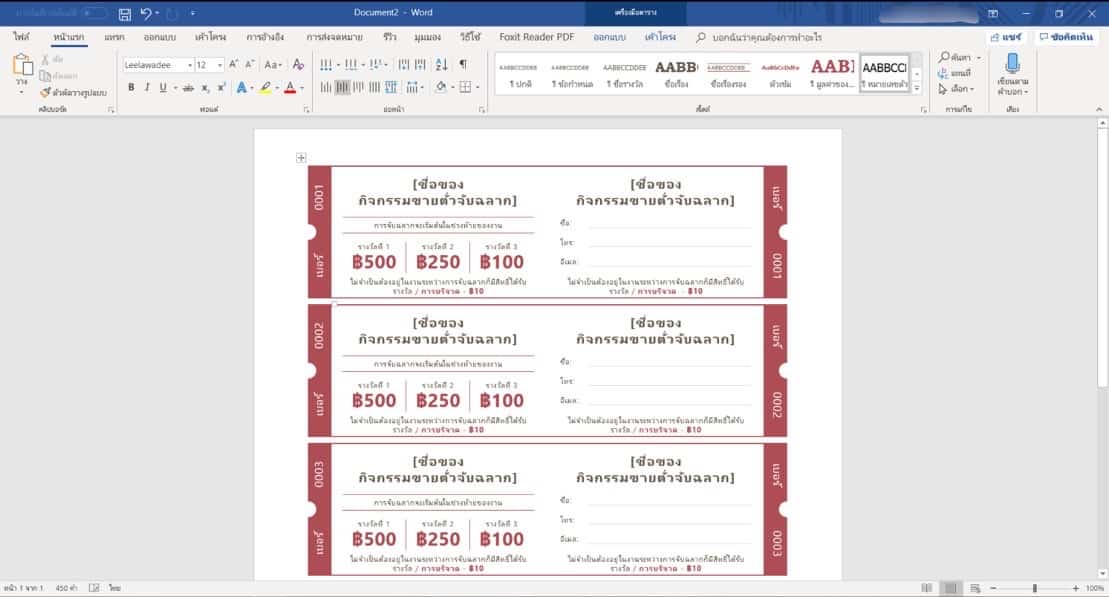Image resolution: width=1109 pixels, height=597 pixels.
Task: Click the Share button
Action: point(1007,37)
